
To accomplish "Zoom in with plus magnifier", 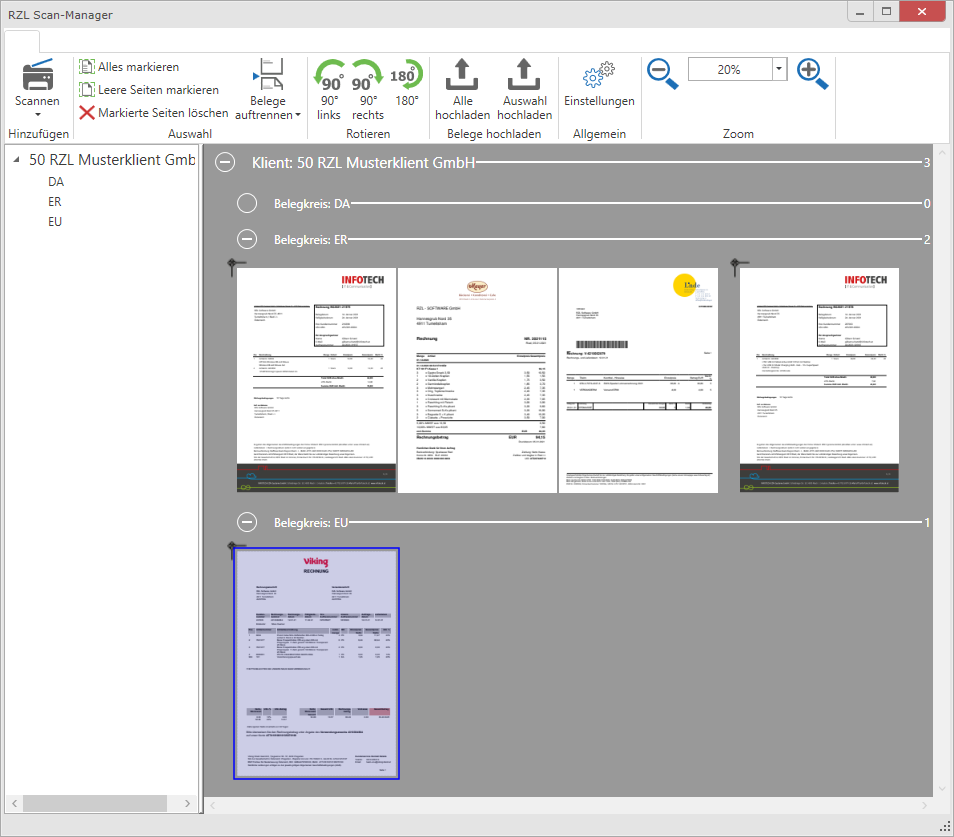I will point(812,72).
